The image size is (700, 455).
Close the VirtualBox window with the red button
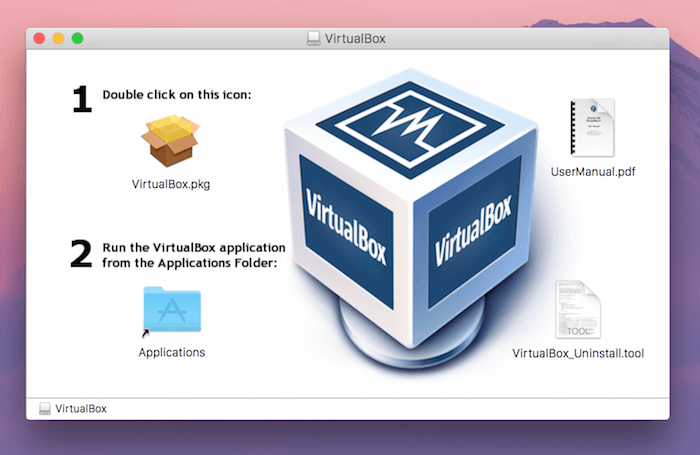[x=40, y=38]
